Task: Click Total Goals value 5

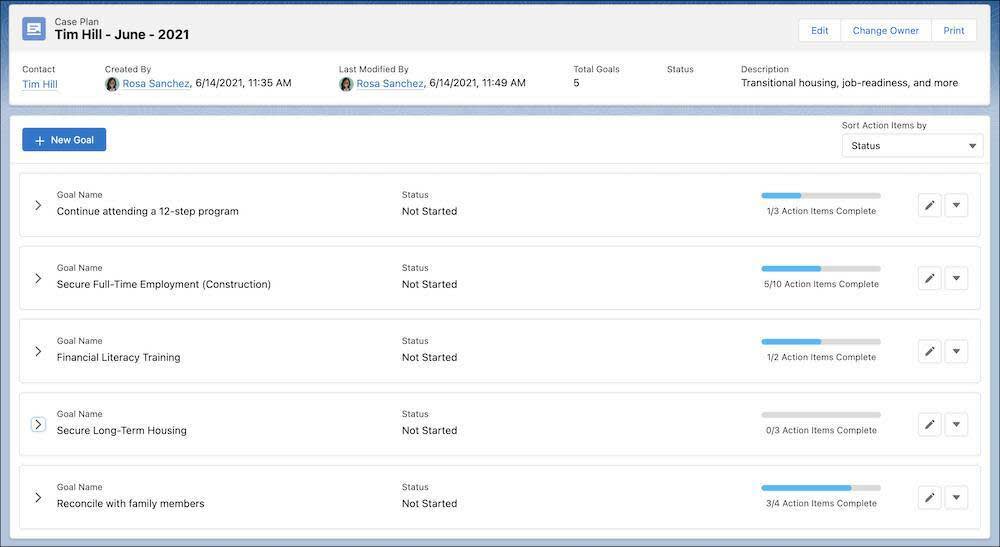Action: click(x=577, y=83)
